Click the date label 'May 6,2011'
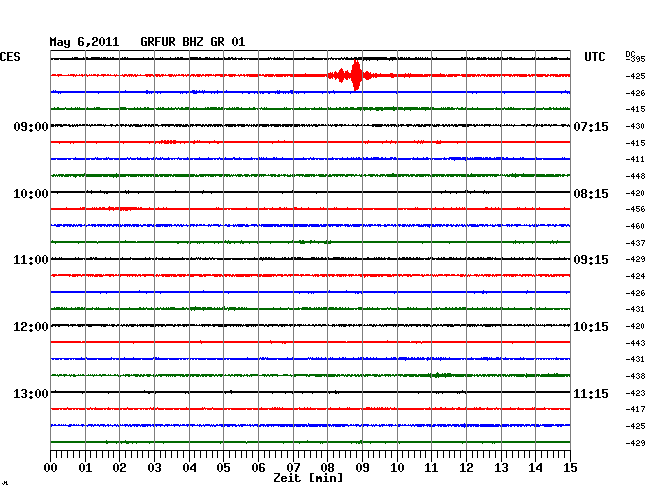 [x=84, y=42]
